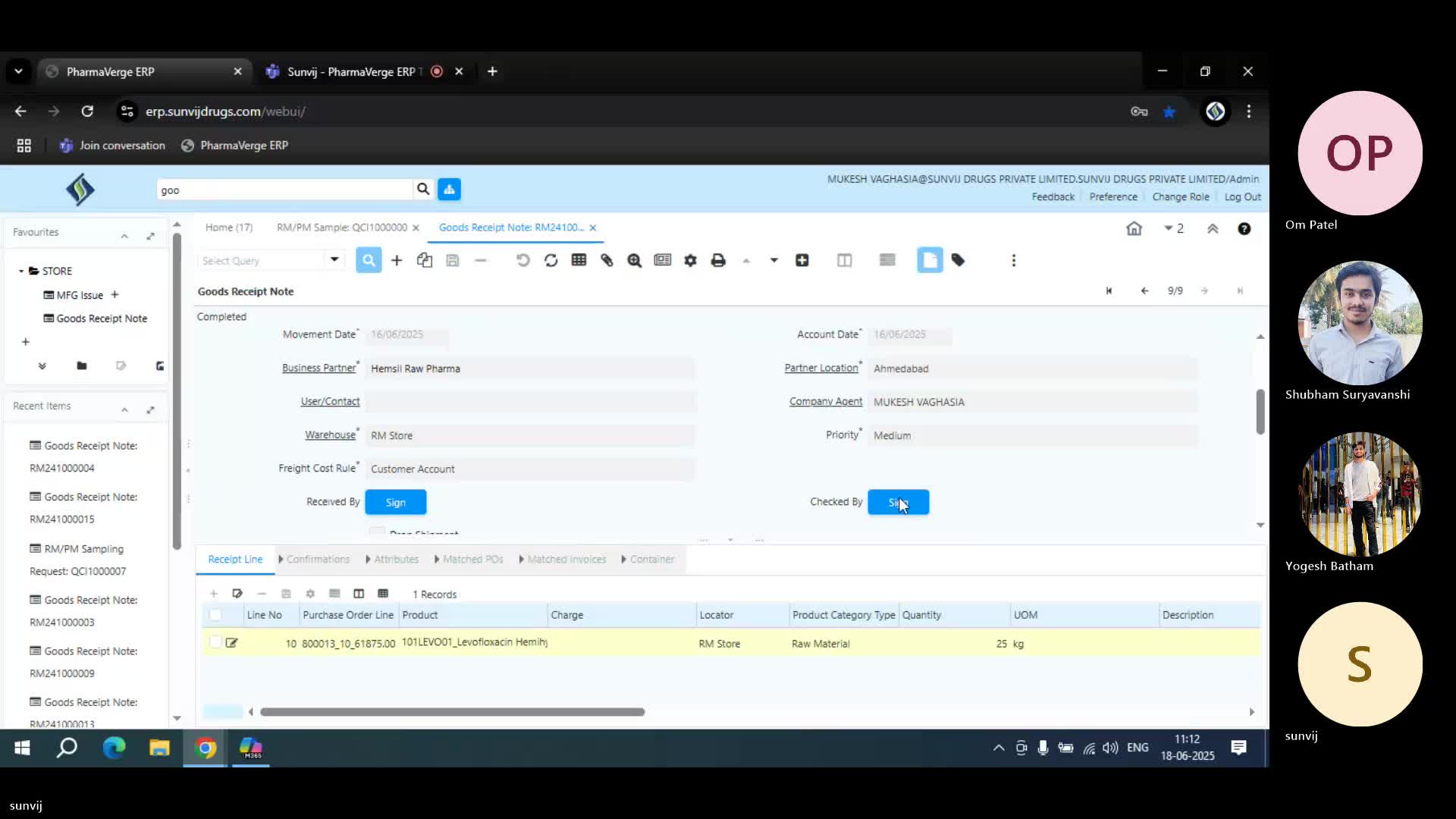Click the Detail Record down arrow in toolbar
This screenshot has width=1456, height=819.
[x=774, y=260]
